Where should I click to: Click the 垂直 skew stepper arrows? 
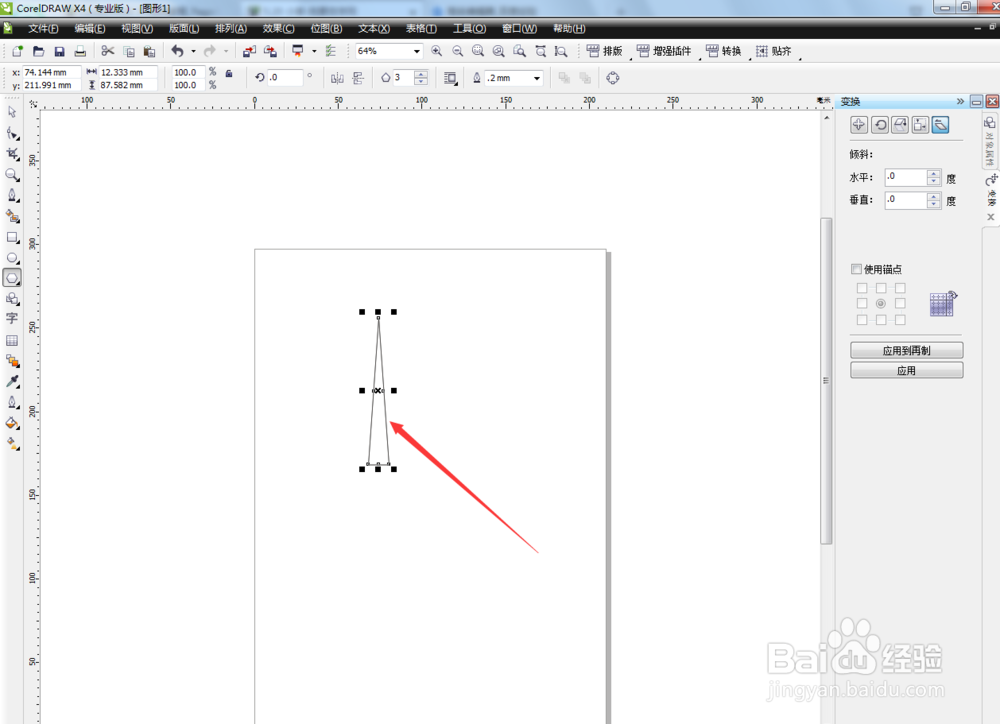[934, 200]
